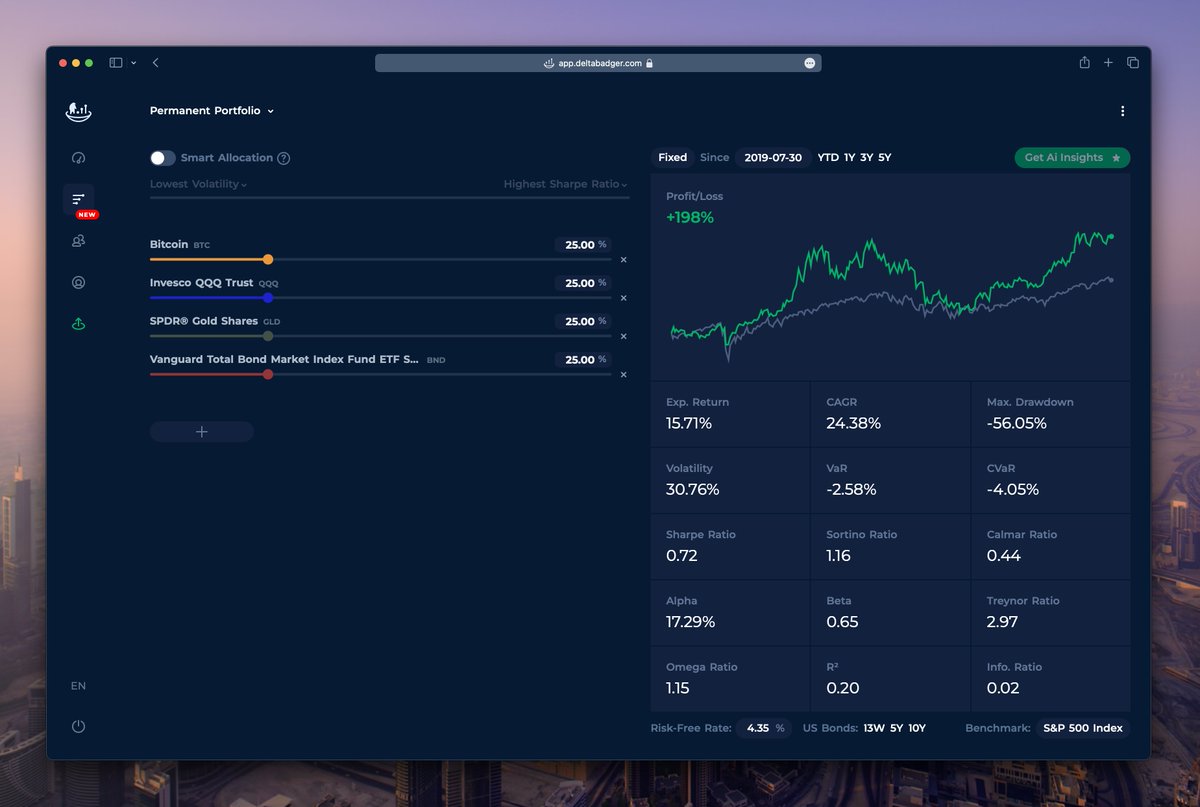Open the Highest Sharpe Ratio dropdown

pyautogui.click(x=565, y=184)
